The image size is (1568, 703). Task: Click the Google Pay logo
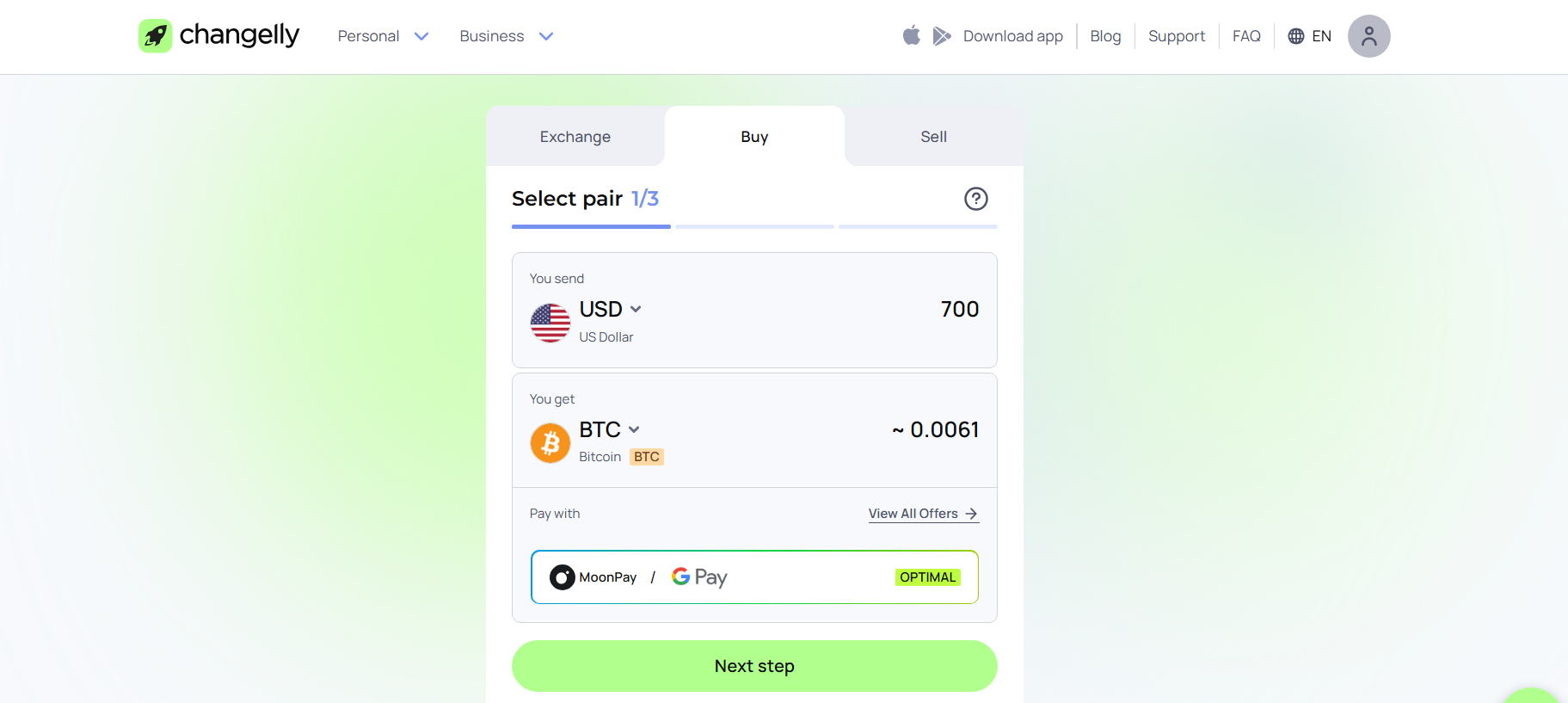(x=698, y=577)
